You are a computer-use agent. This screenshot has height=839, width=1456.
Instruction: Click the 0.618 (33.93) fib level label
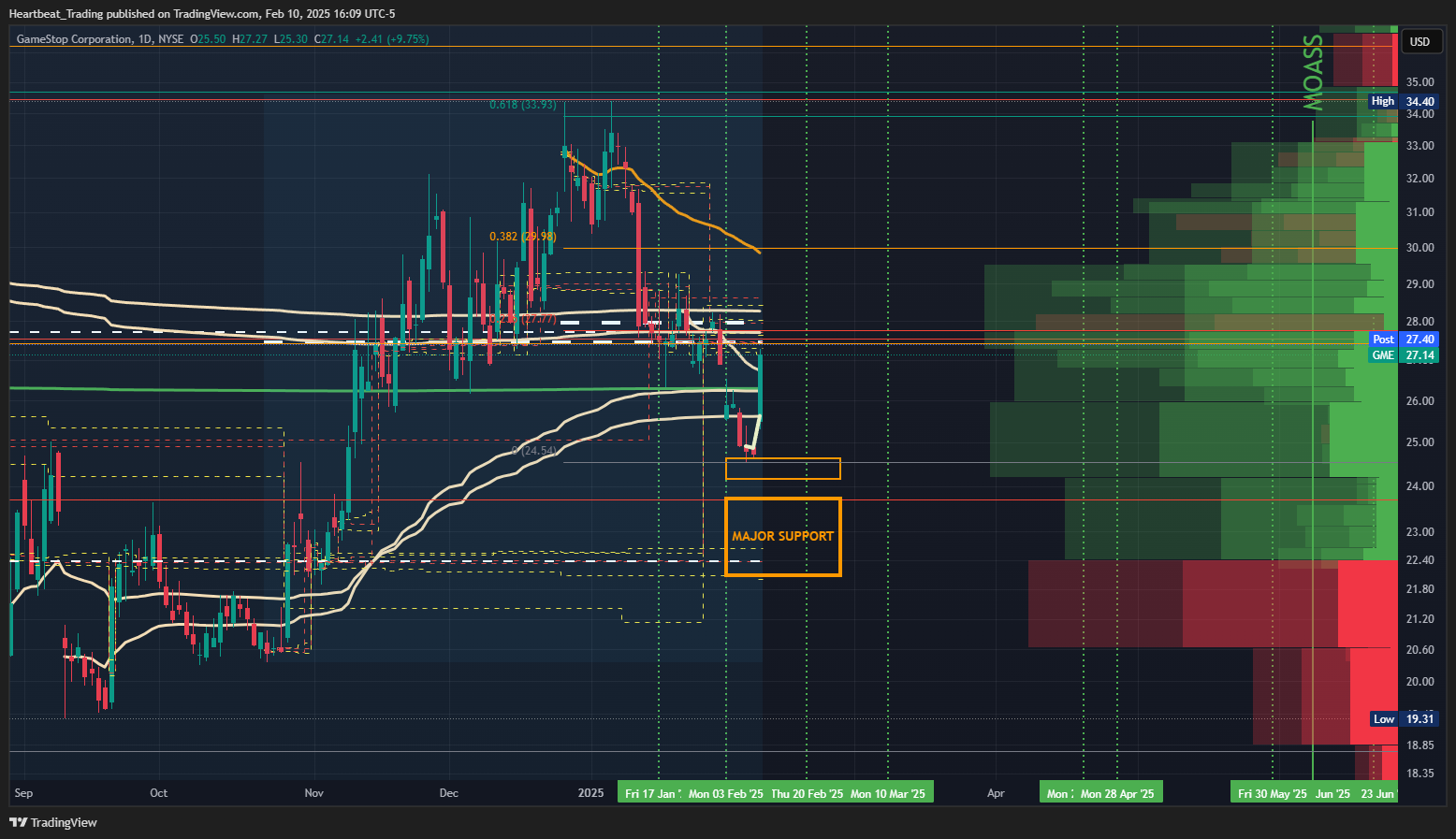click(522, 105)
